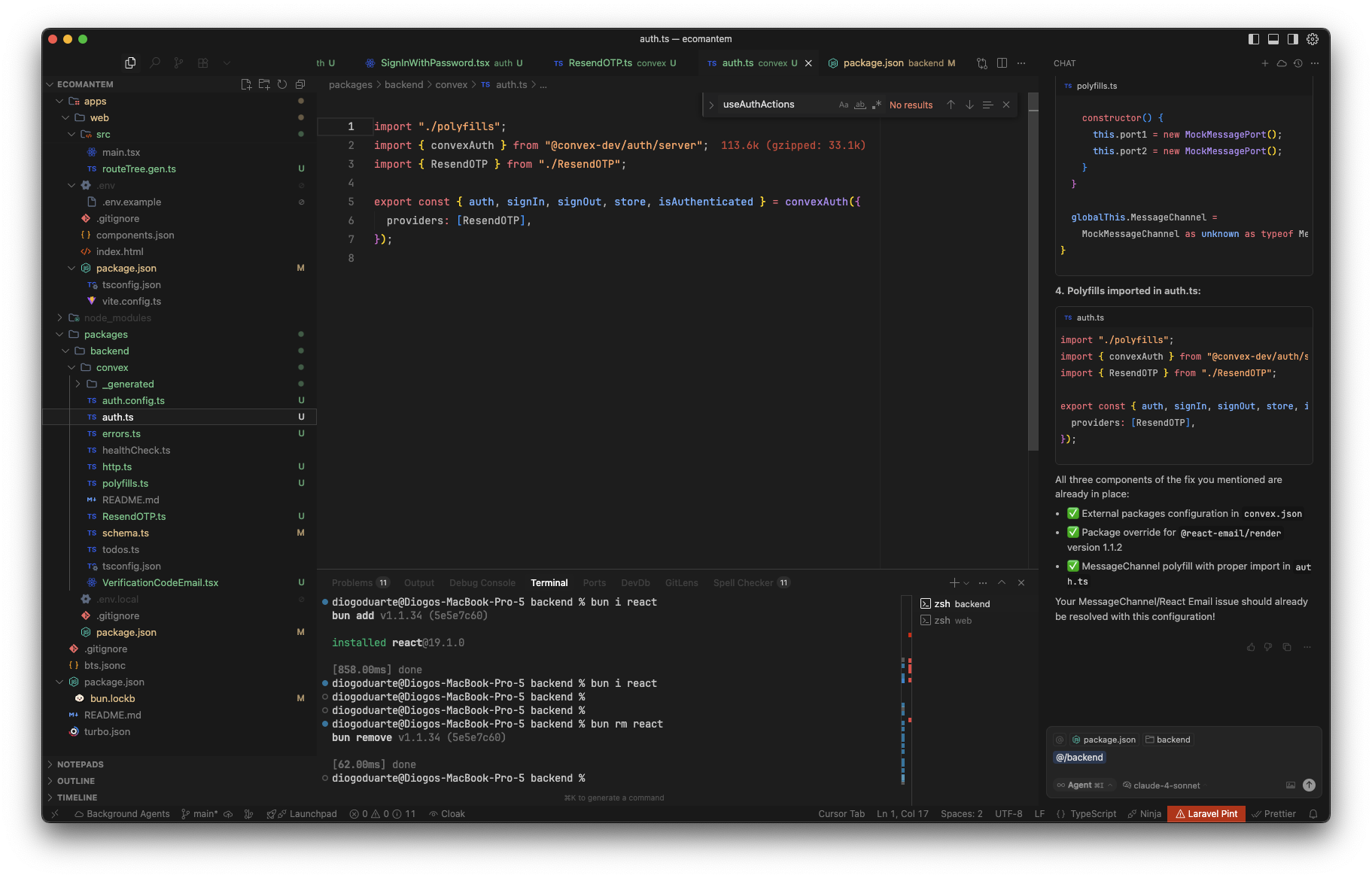The image size is (1372, 878).
Task: Click New Folder icon in ECOMANTEM header
Action: tap(264, 84)
